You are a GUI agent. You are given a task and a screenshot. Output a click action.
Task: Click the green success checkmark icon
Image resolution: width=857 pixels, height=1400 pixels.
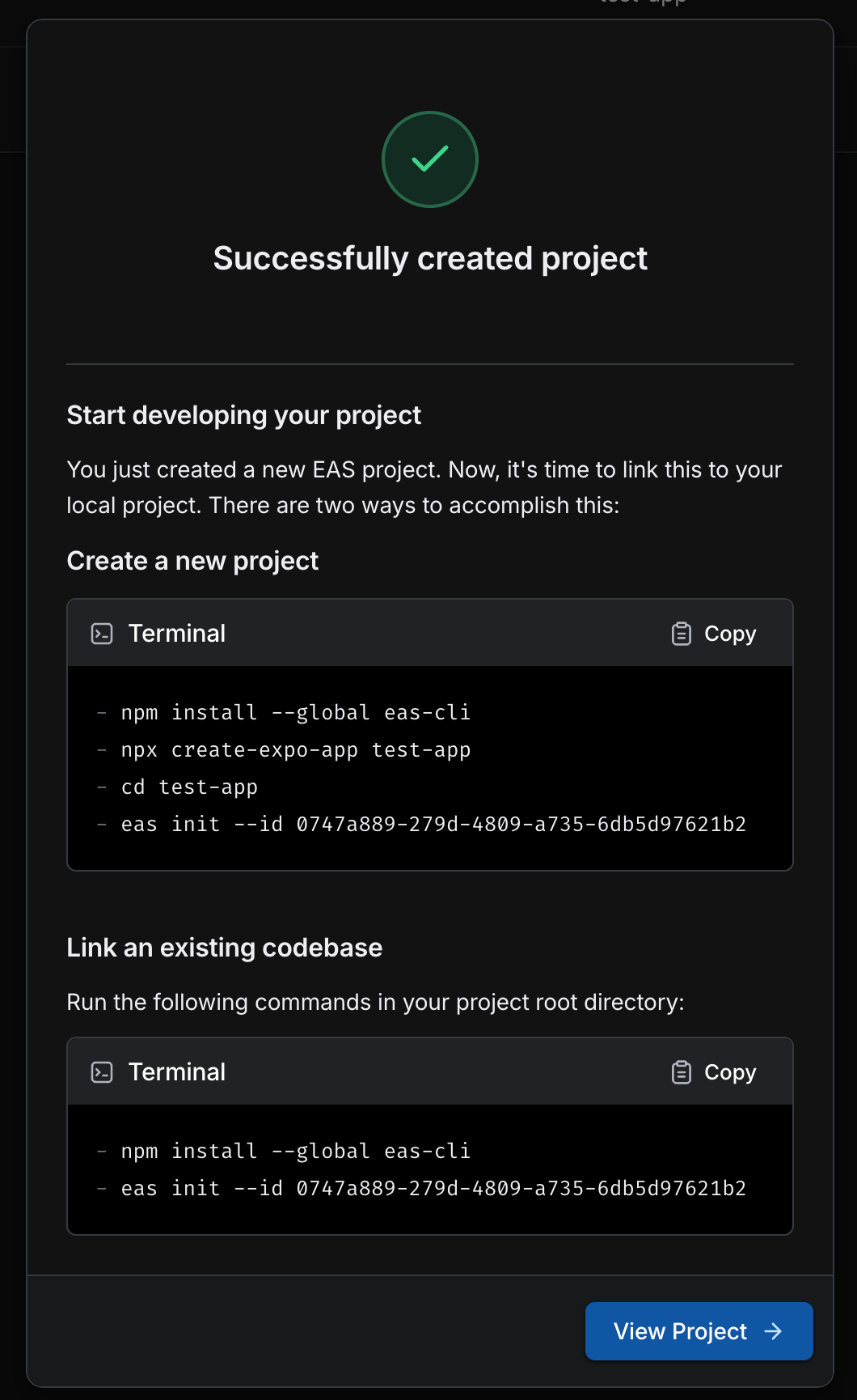[x=430, y=160]
